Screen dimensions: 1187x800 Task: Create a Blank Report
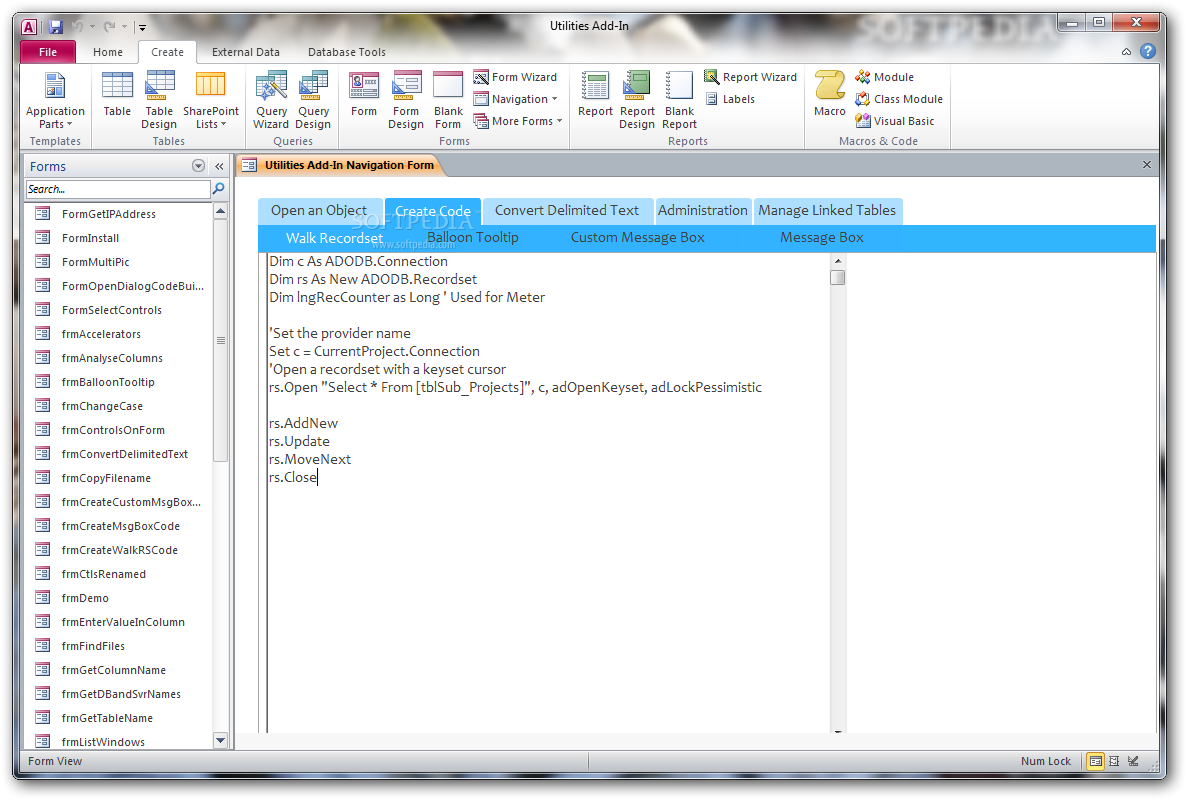(x=679, y=100)
